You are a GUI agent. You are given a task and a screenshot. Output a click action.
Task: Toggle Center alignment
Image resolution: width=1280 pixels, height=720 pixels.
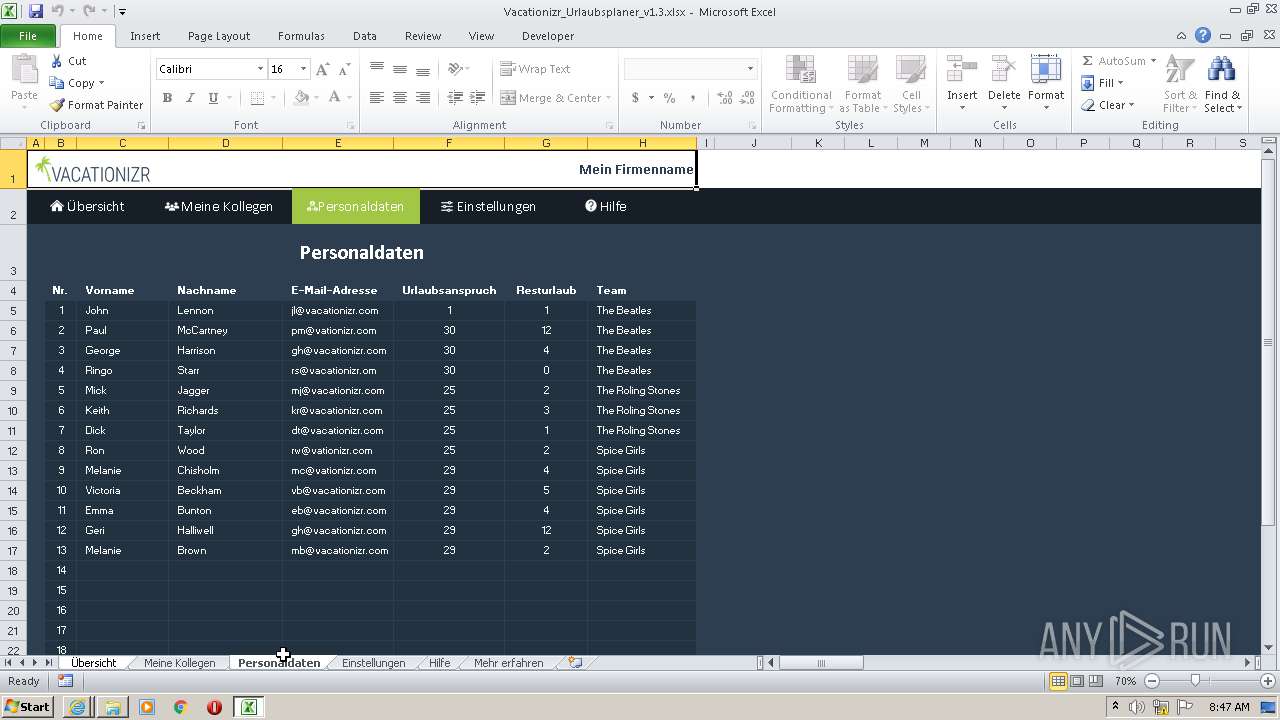click(x=400, y=98)
